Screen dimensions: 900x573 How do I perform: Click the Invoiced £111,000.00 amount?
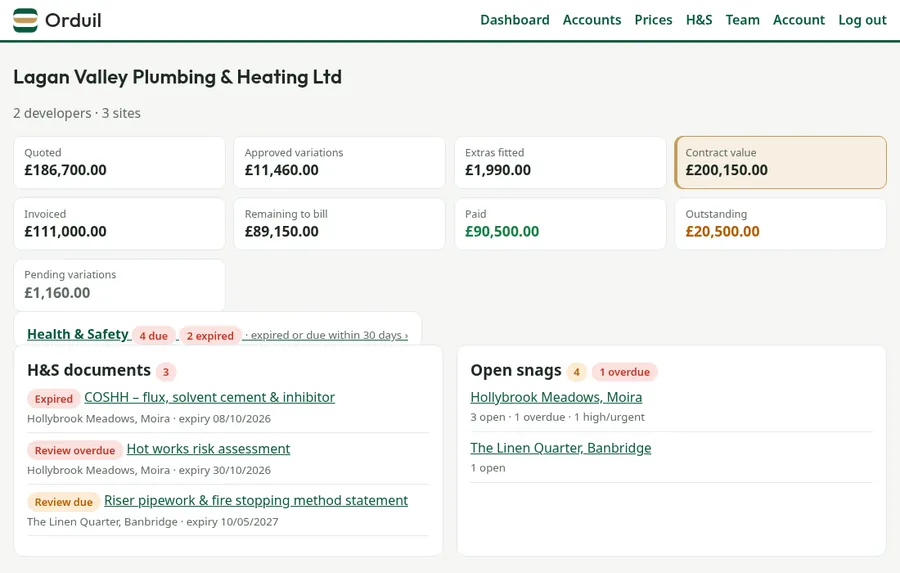[x=65, y=232]
